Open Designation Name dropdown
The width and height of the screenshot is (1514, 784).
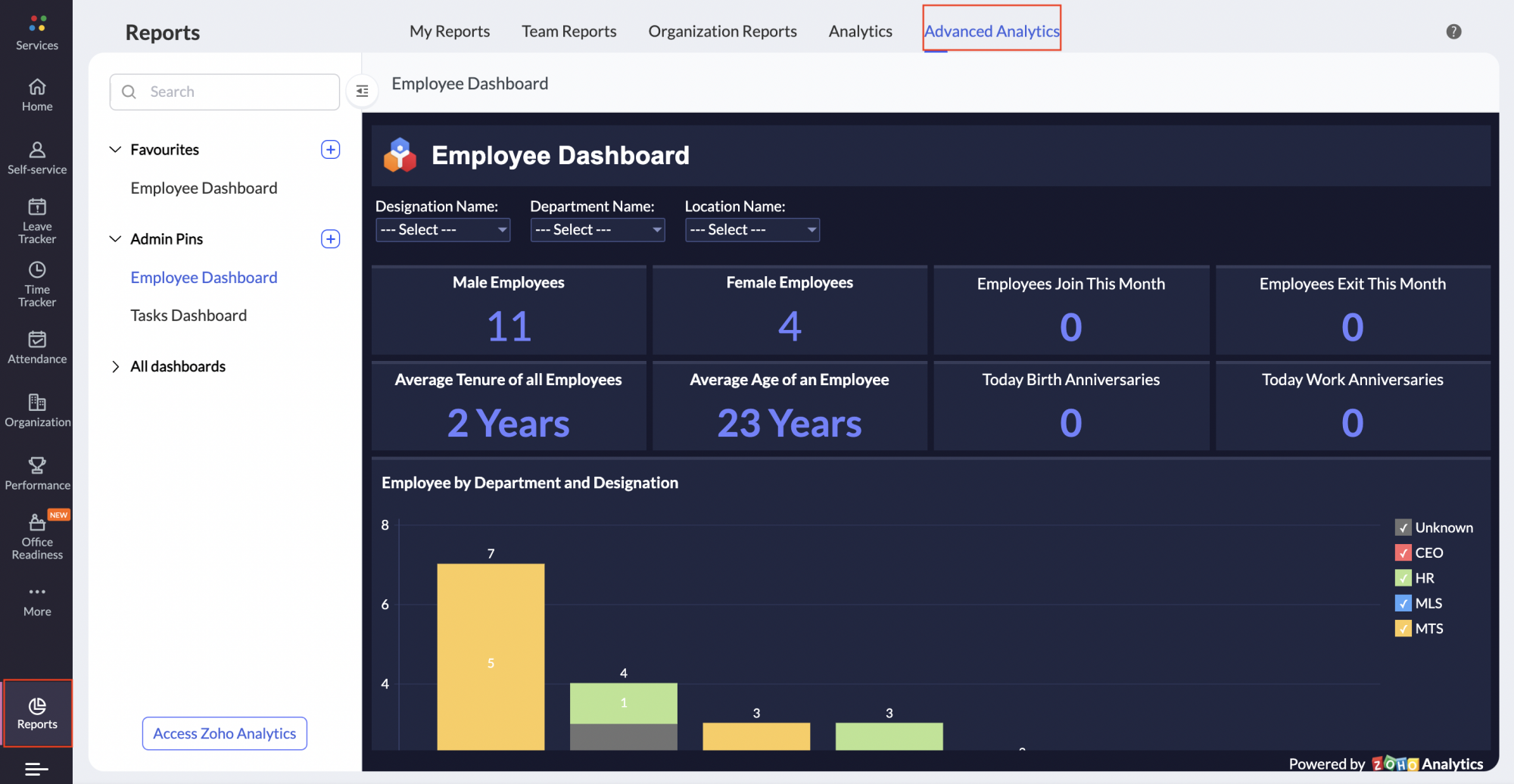pos(443,229)
